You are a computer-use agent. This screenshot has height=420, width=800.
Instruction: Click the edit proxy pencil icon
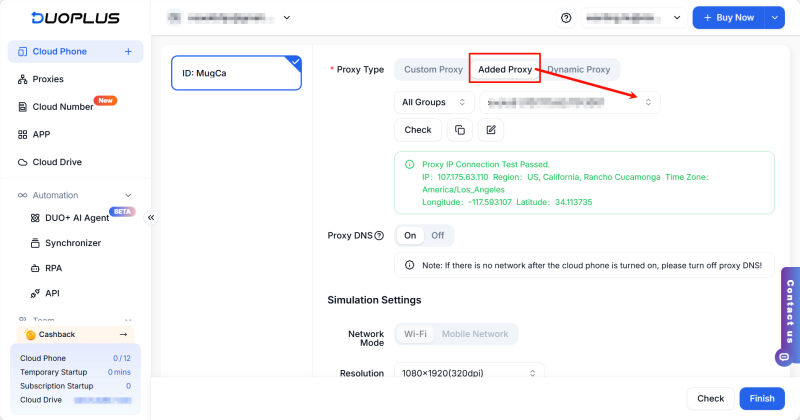pyautogui.click(x=490, y=130)
